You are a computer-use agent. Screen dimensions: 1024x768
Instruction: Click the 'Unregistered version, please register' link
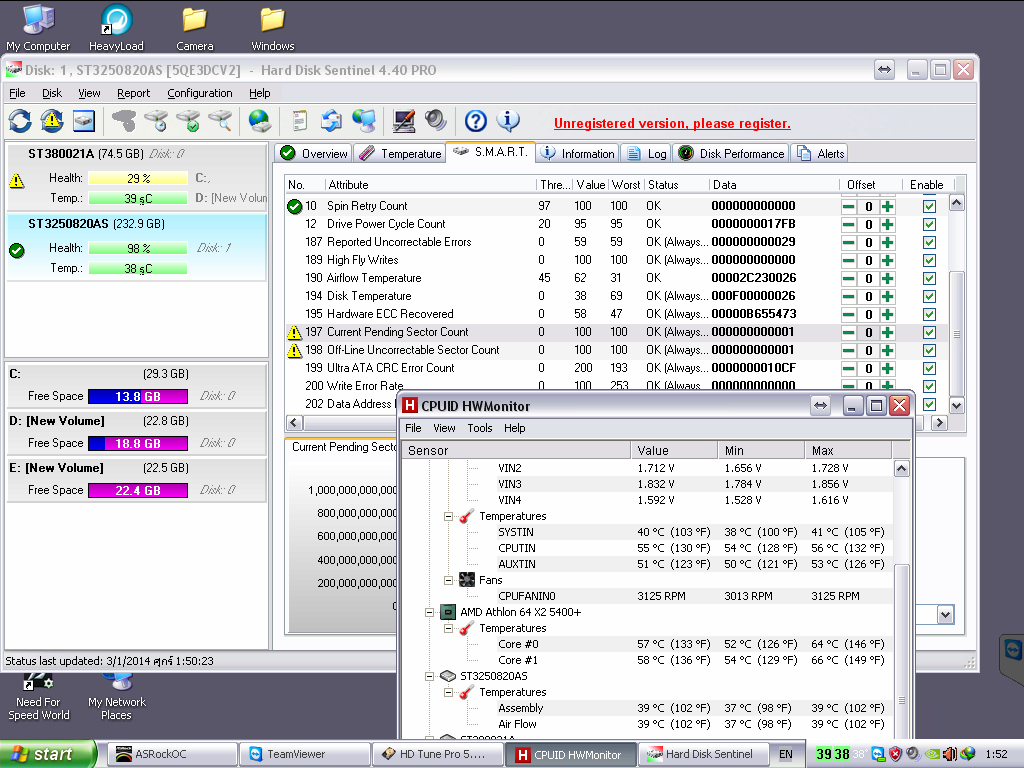(672, 124)
